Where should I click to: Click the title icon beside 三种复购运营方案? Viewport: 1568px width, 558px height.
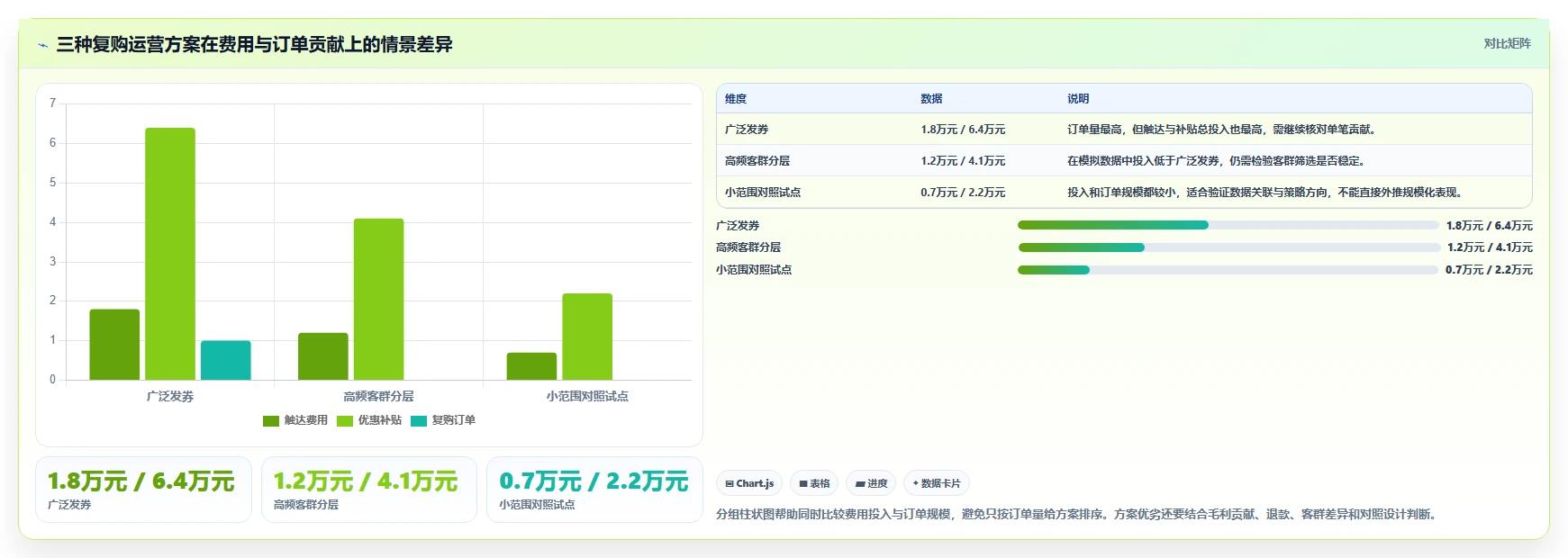[x=42, y=45]
